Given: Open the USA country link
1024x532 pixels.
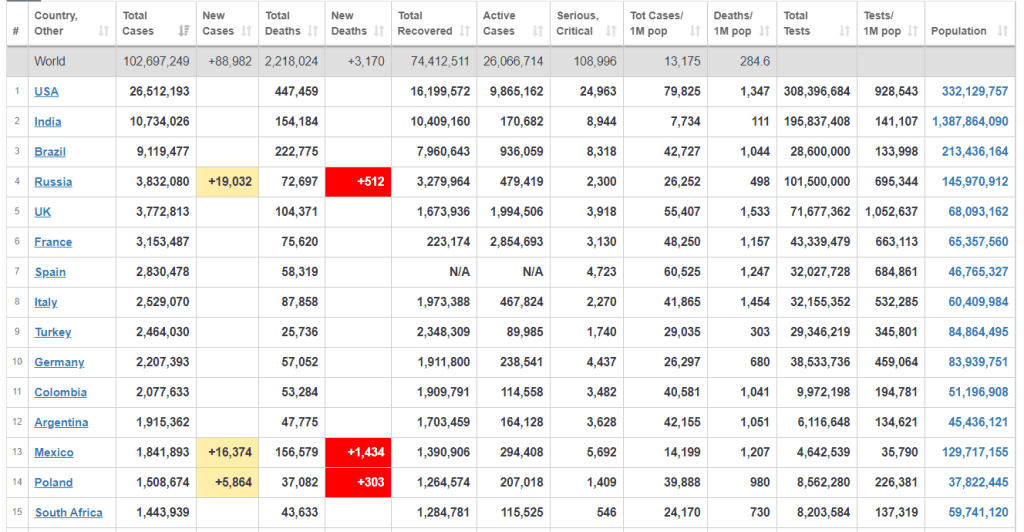Looking at the screenshot, I should click(46, 92).
